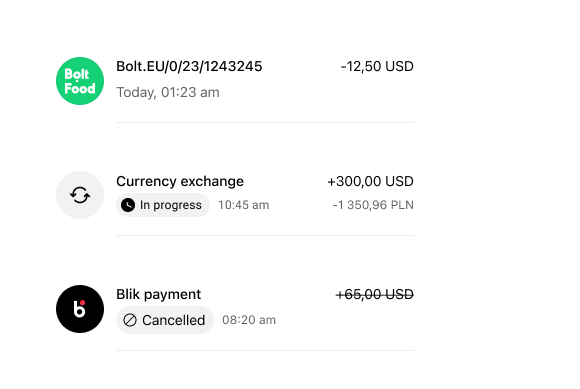Click the cancelled circle-slash icon

pyautogui.click(x=130, y=320)
